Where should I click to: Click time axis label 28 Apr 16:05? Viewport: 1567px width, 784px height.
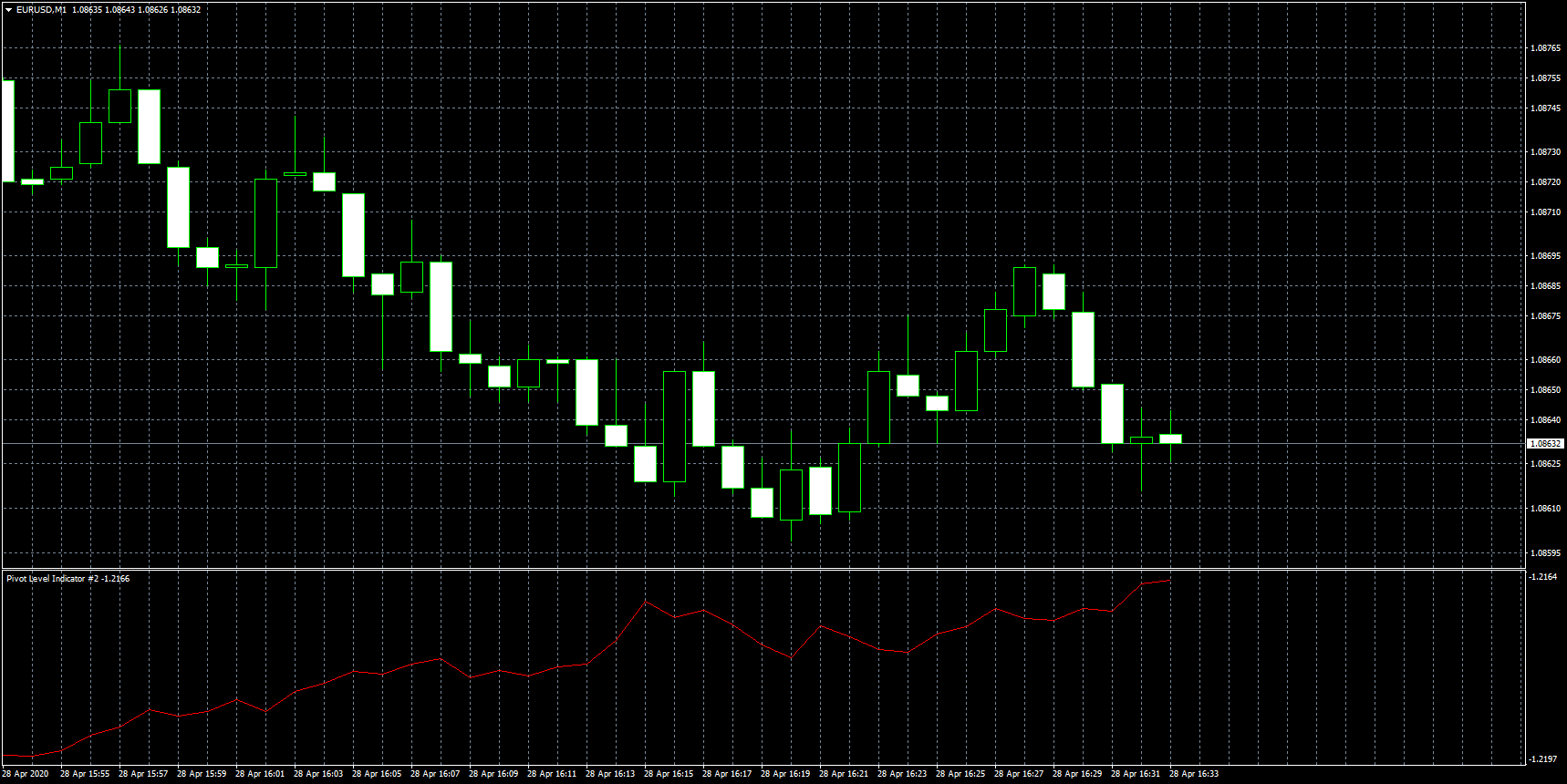point(377,774)
